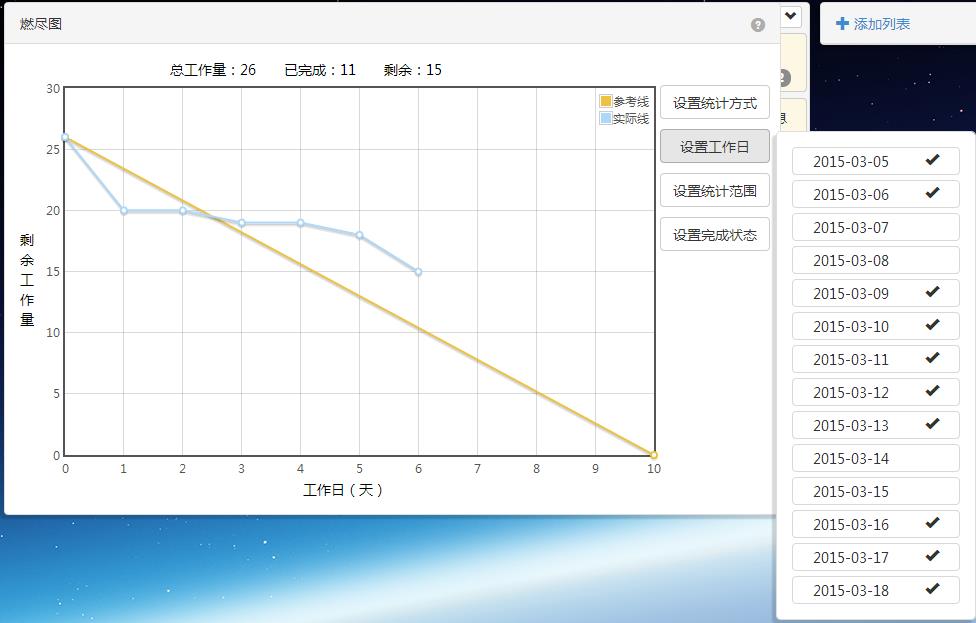The height and width of the screenshot is (623, 976).
Task: Click actual-line data point at day 6
Action: point(418,272)
